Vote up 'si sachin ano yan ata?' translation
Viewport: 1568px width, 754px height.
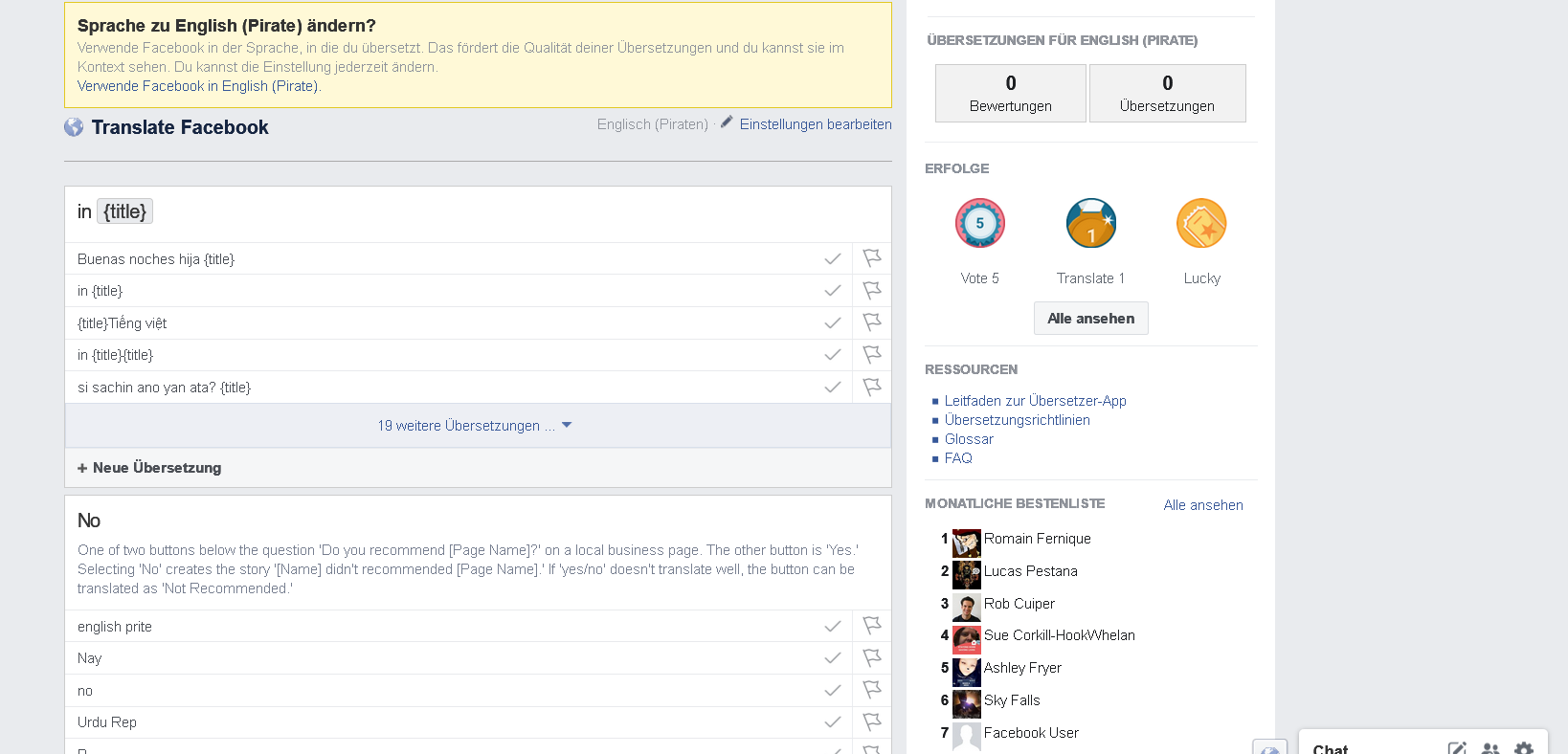[x=833, y=388]
